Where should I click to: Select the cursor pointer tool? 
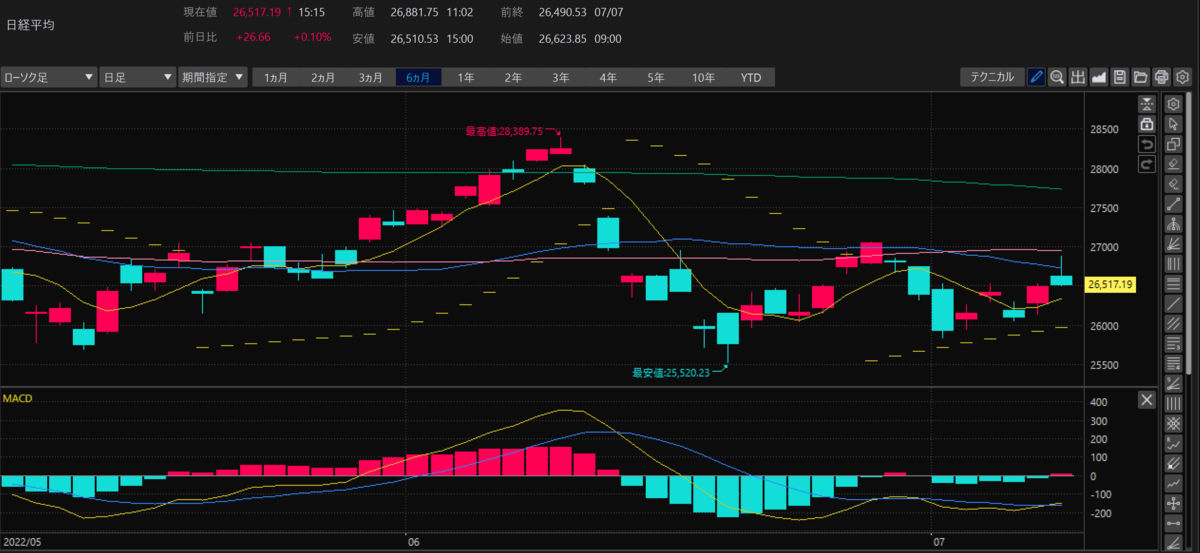tap(1175, 124)
